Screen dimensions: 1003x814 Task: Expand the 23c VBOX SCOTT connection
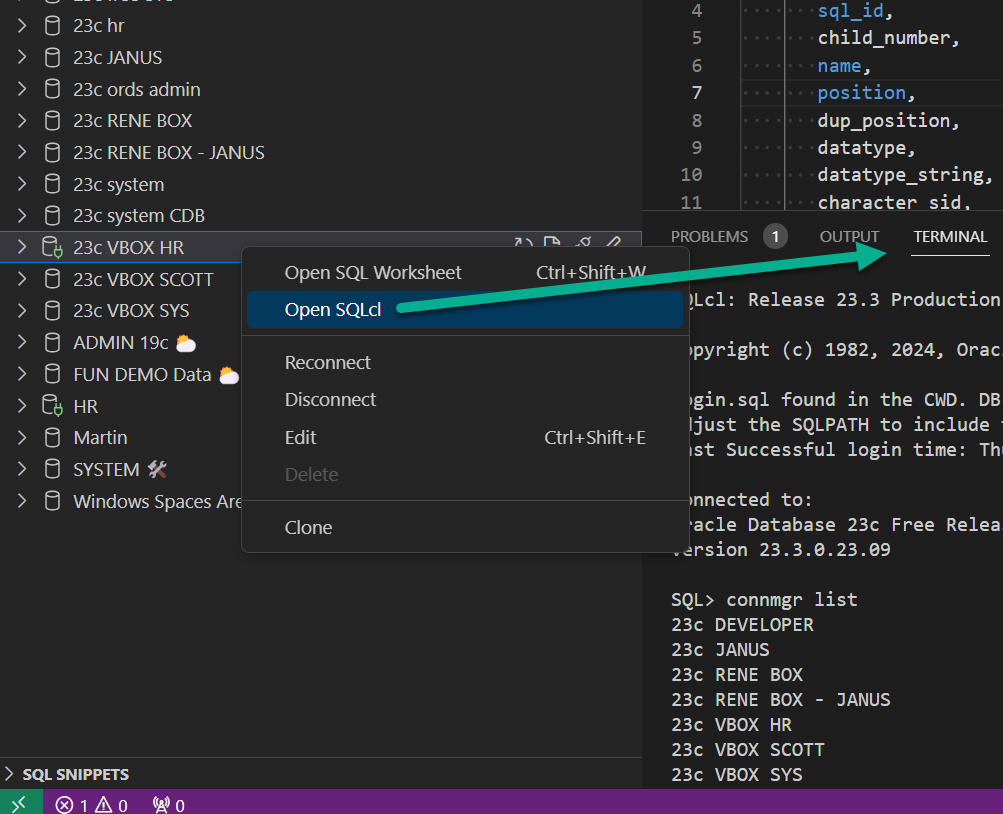click(22, 279)
